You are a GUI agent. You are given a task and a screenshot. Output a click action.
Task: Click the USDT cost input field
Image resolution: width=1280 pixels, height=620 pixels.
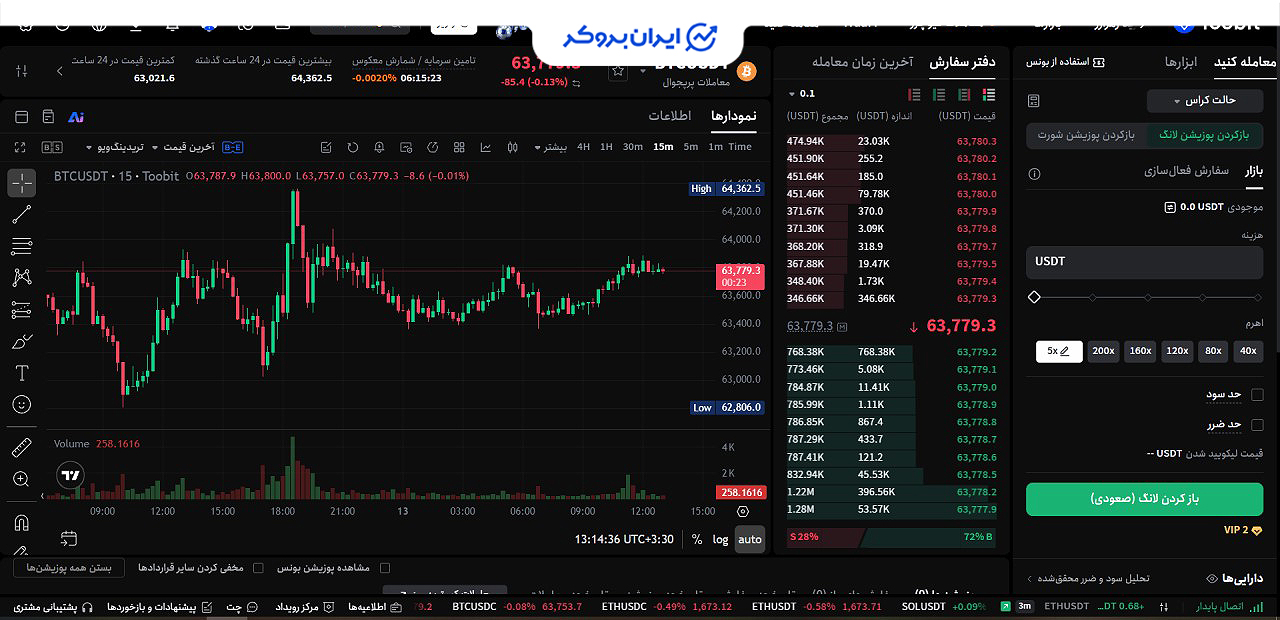tap(1144, 262)
